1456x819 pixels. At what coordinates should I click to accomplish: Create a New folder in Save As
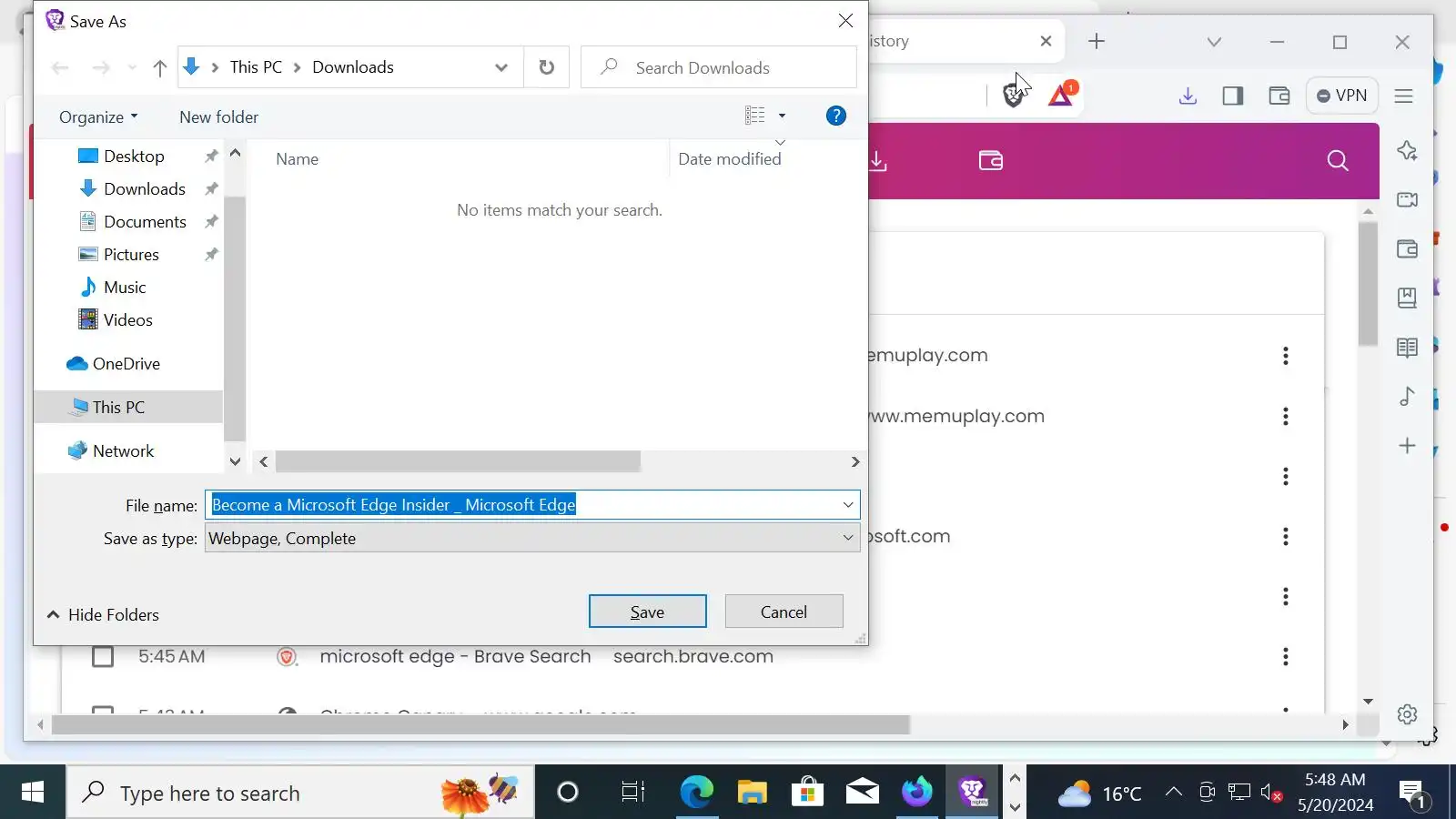tap(218, 116)
